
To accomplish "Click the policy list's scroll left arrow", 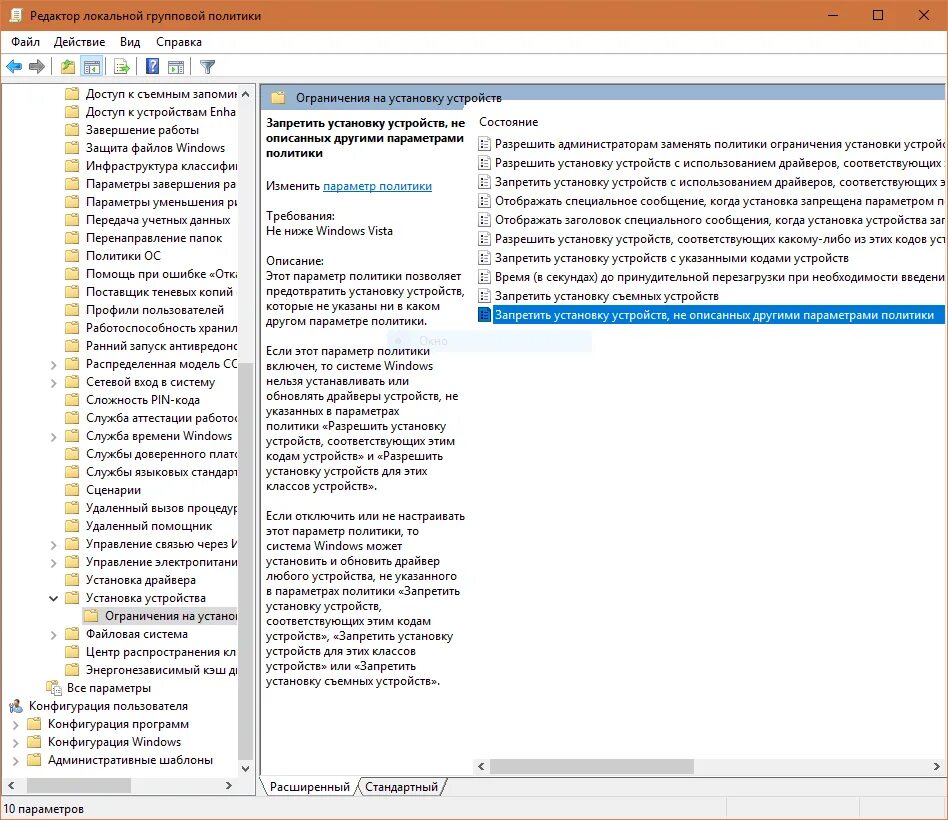I will tap(481, 766).
